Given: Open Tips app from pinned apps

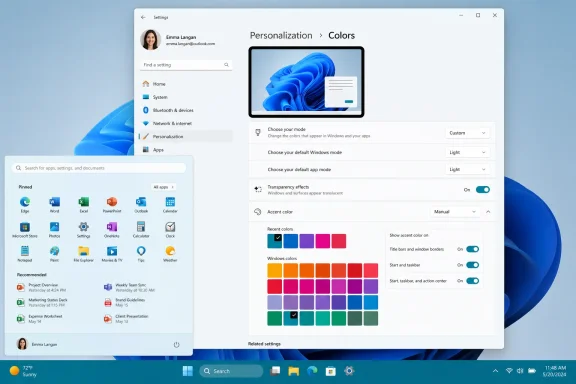Looking at the screenshot, I should click(x=141, y=254).
